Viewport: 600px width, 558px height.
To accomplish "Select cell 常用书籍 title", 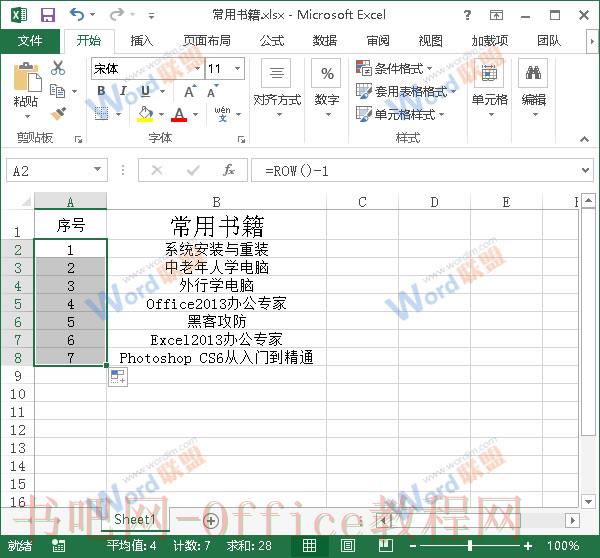I will [217, 225].
